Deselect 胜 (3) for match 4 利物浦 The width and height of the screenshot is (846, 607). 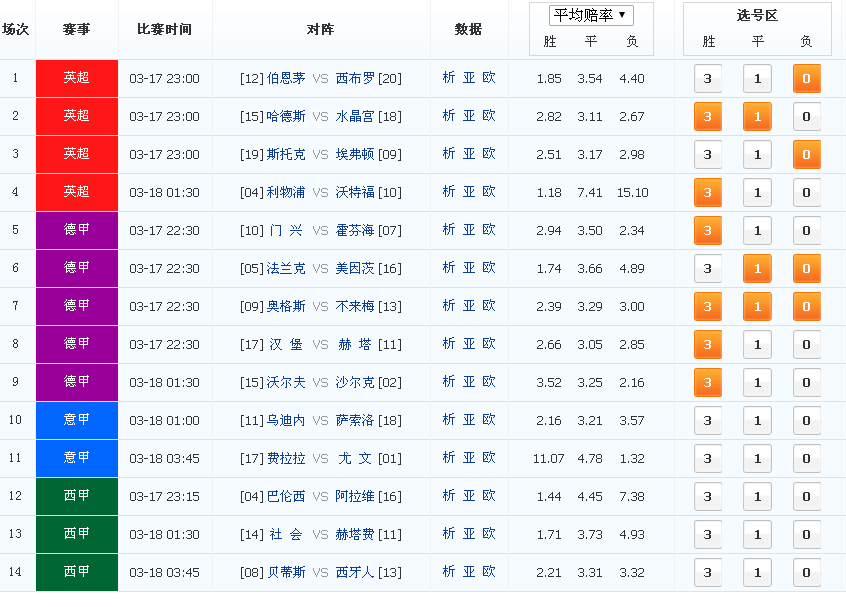707,193
